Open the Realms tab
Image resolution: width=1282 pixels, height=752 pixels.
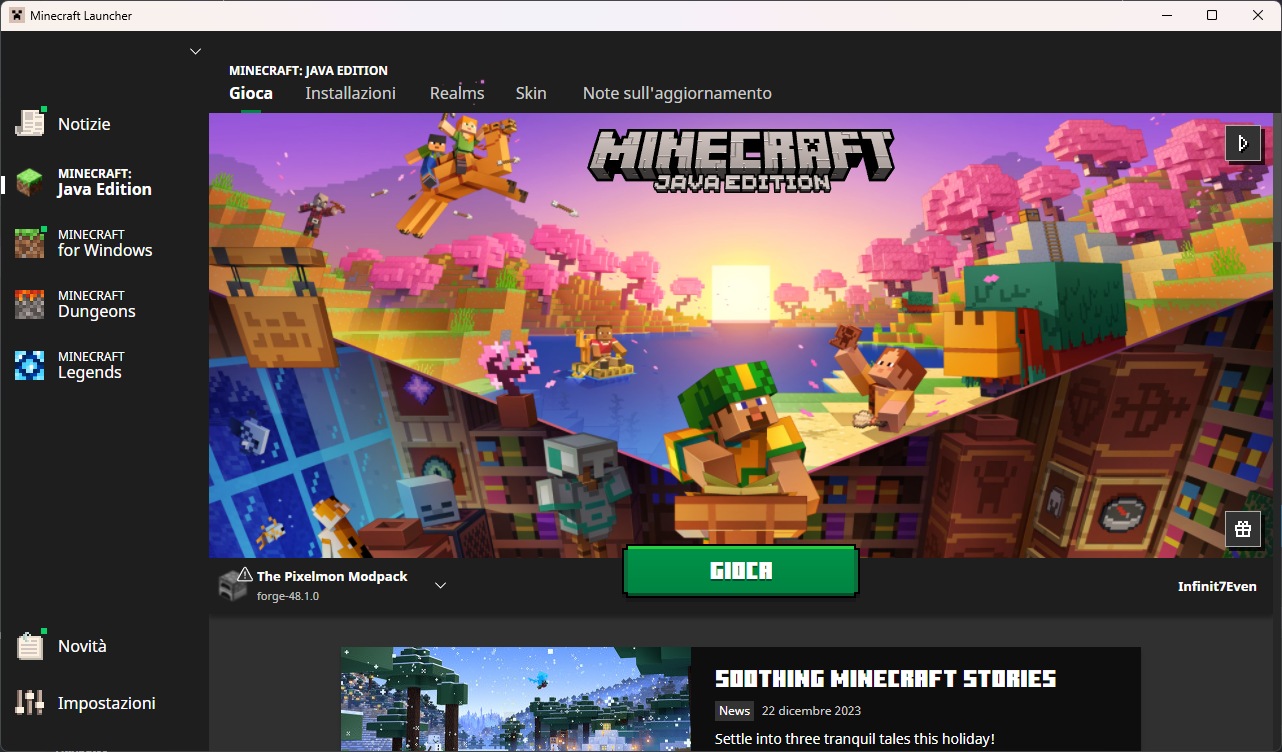457,93
